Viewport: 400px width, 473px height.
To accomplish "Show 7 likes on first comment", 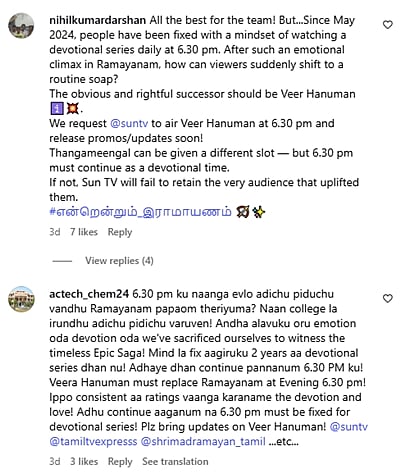I will coord(84,232).
